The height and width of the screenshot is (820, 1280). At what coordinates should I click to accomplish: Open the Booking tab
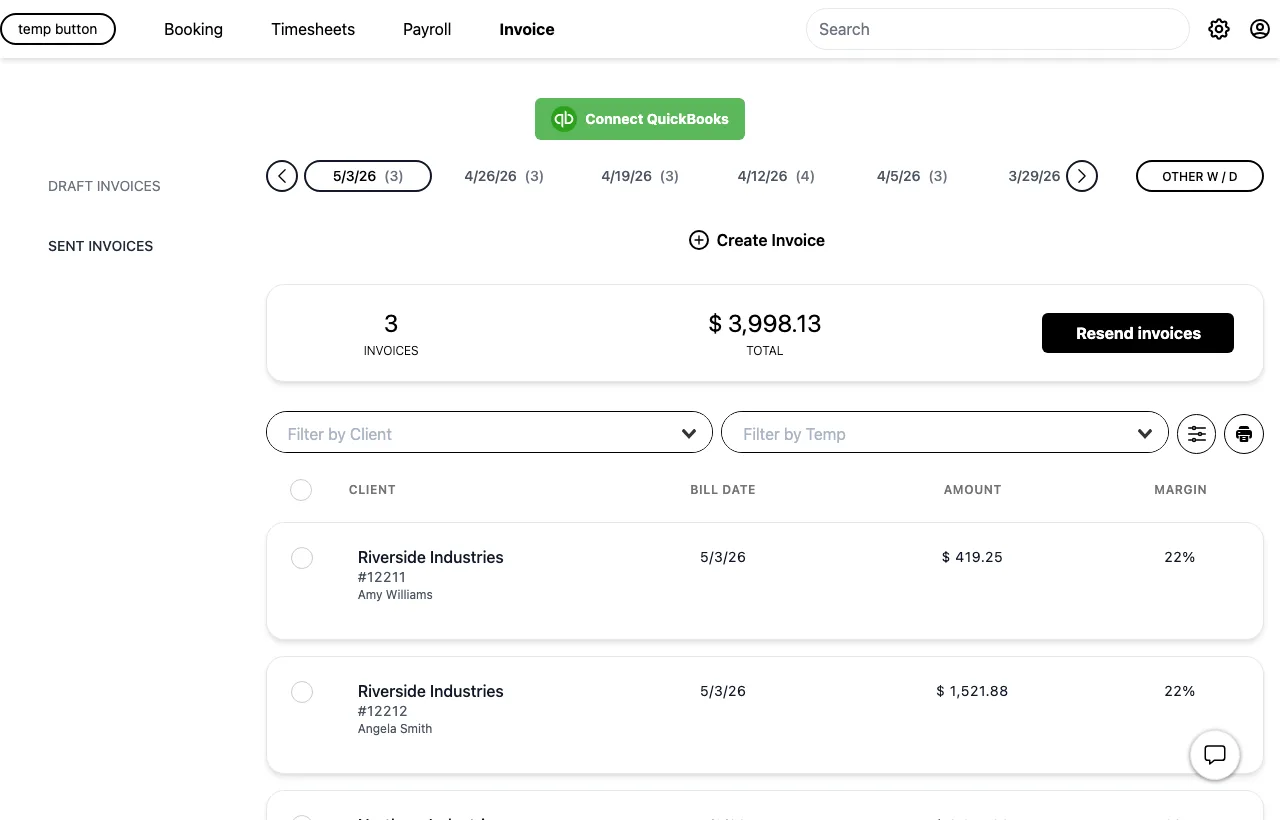[x=193, y=29]
